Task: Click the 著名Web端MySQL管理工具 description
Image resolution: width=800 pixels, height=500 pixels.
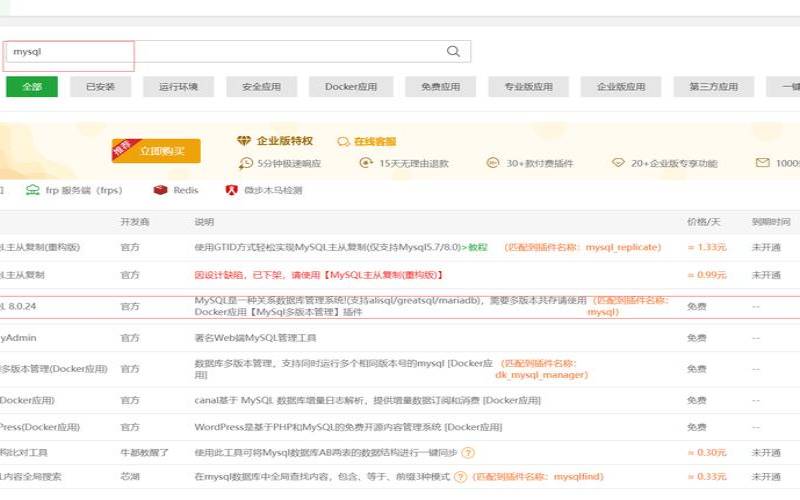Action: tap(255, 338)
